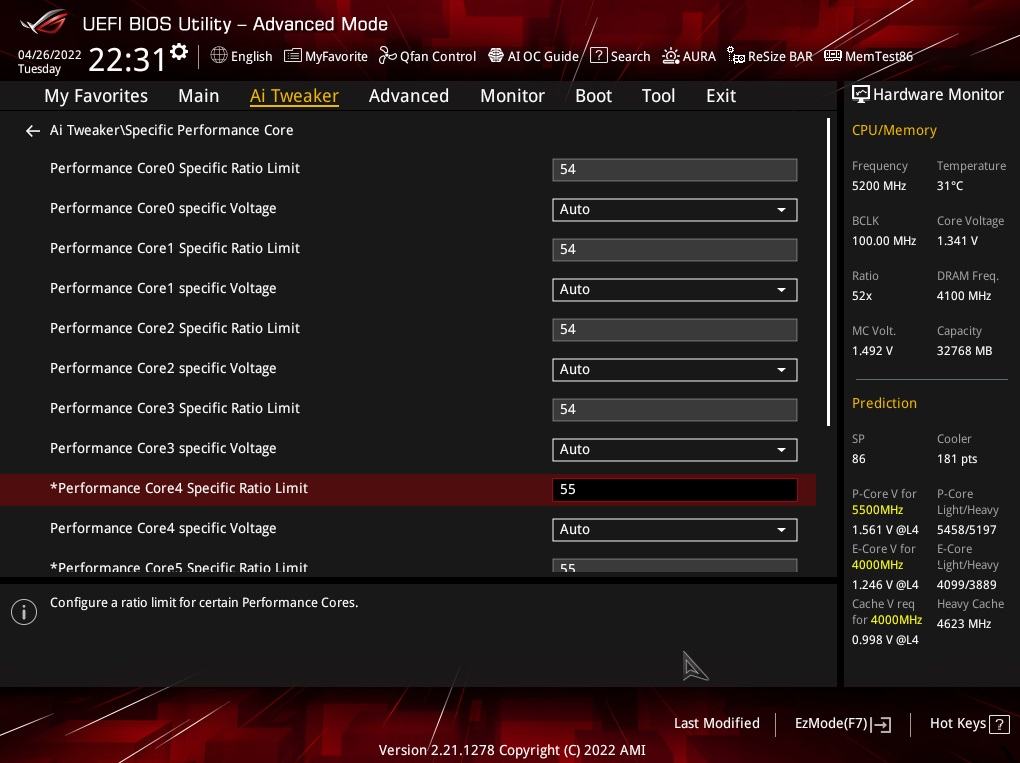Click the info icon in help panel
Viewport: 1020px width, 763px height.
pos(24,612)
